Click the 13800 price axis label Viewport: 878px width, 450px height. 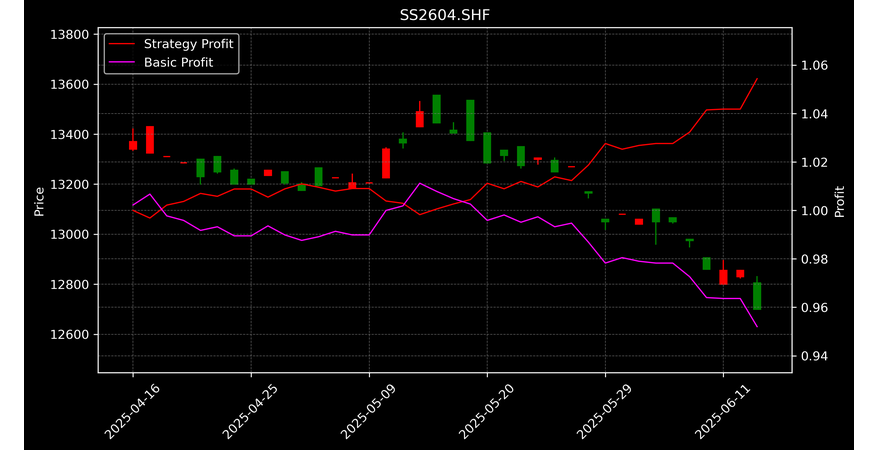tap(69, 35)
